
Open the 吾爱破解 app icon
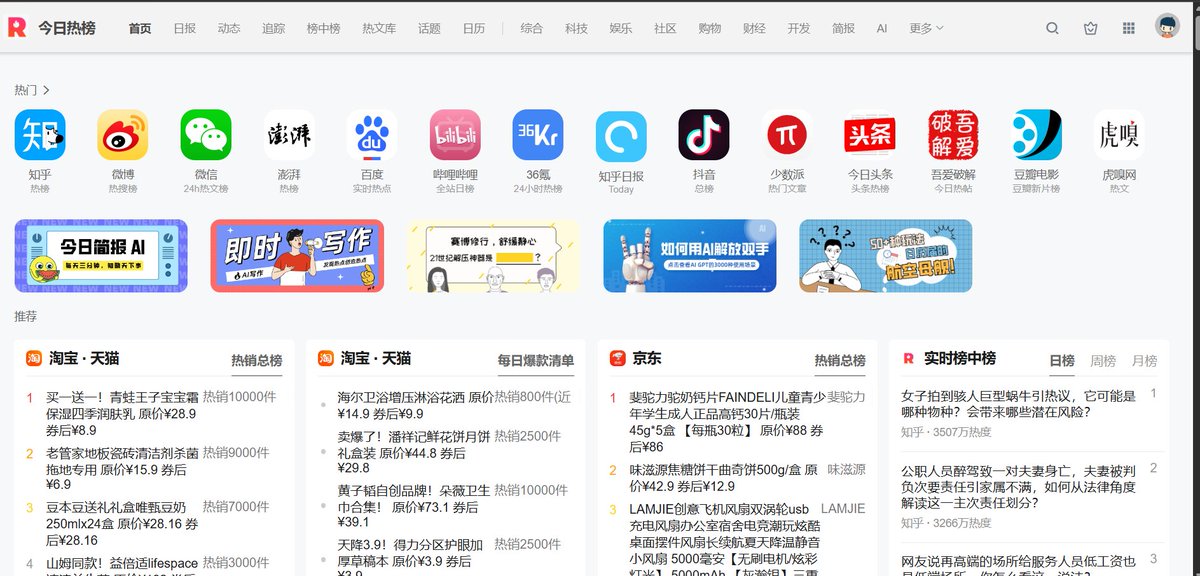tap(953, 135)
